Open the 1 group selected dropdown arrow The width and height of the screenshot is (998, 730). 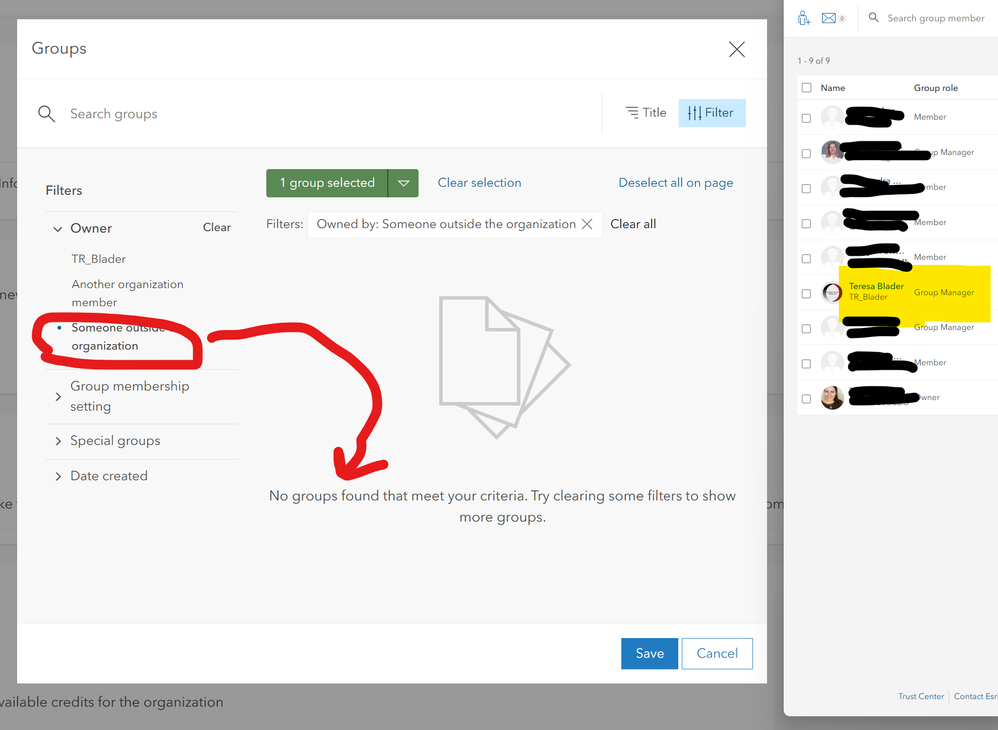click(404, 183)
